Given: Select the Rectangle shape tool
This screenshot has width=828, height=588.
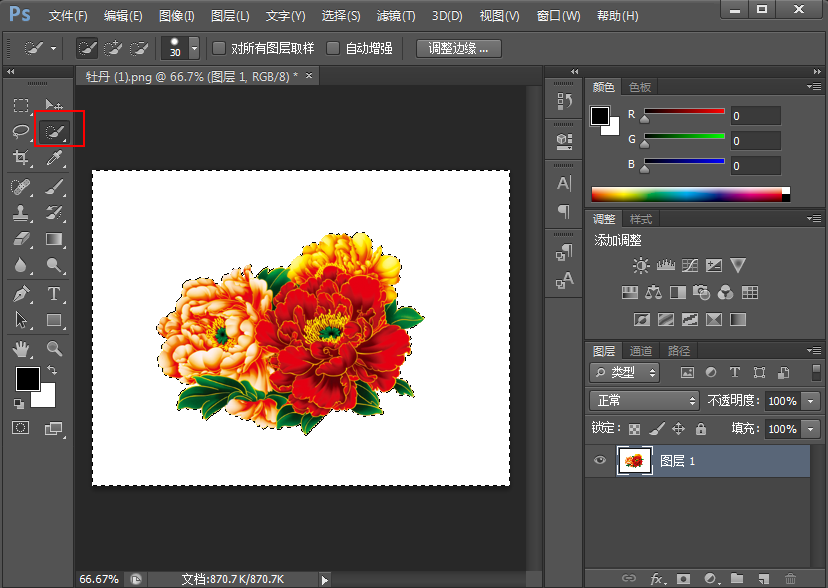Looking at the screenshot, I should click(53, 320).
